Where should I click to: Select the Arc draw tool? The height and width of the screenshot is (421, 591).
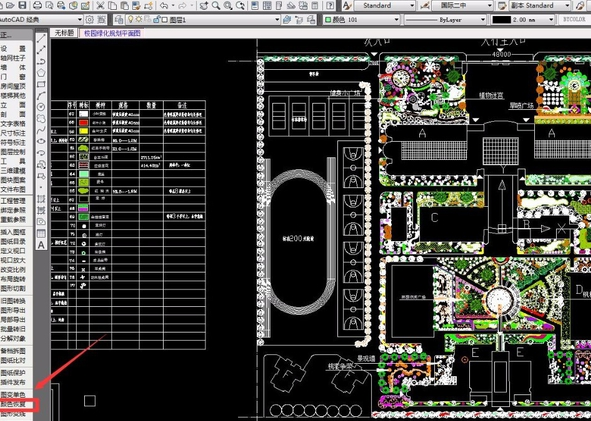click(41, 96)
